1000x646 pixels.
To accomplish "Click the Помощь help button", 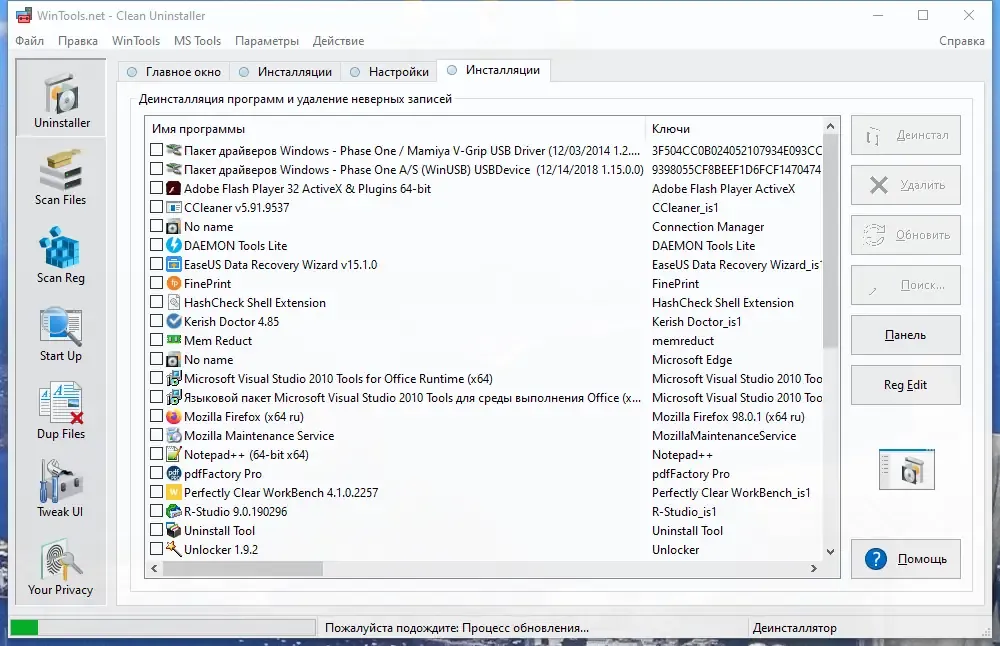I will coord(906,559).
